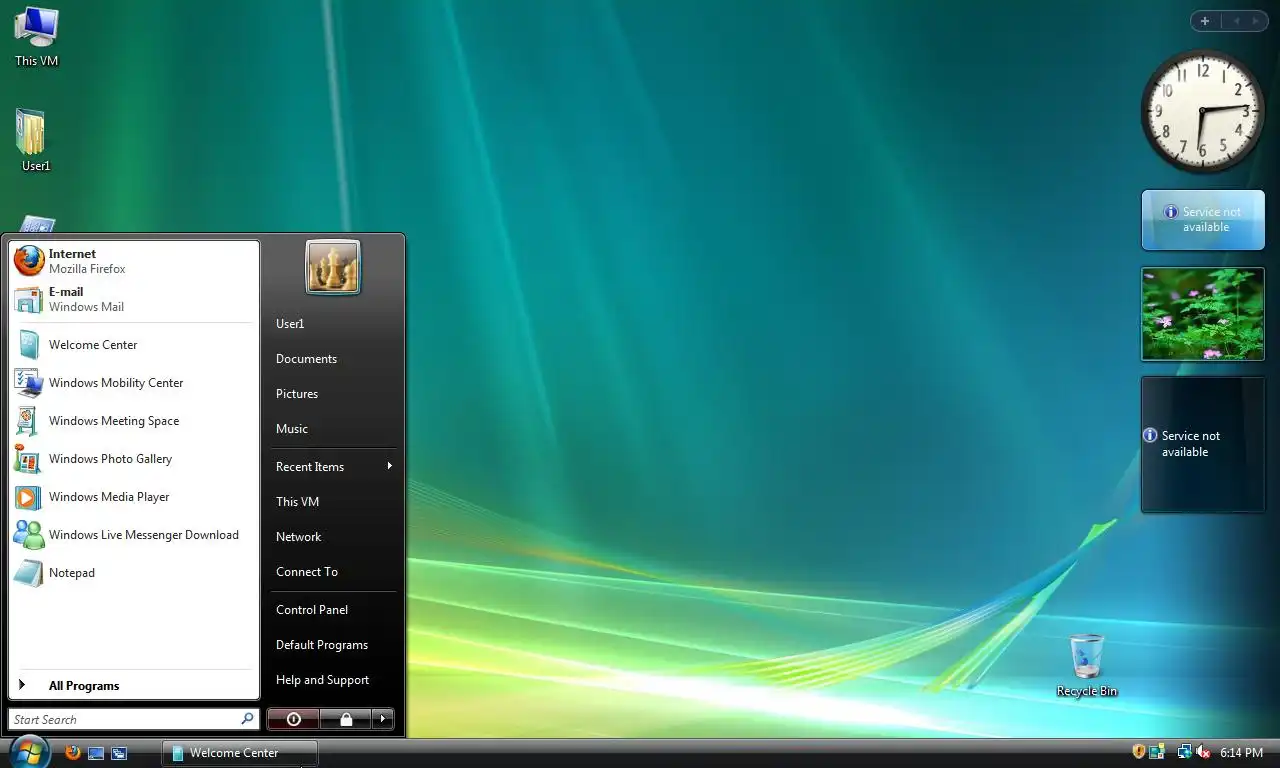Click the Start orb button
This screenshot has width=1280, height=768.
click(29, 751)
